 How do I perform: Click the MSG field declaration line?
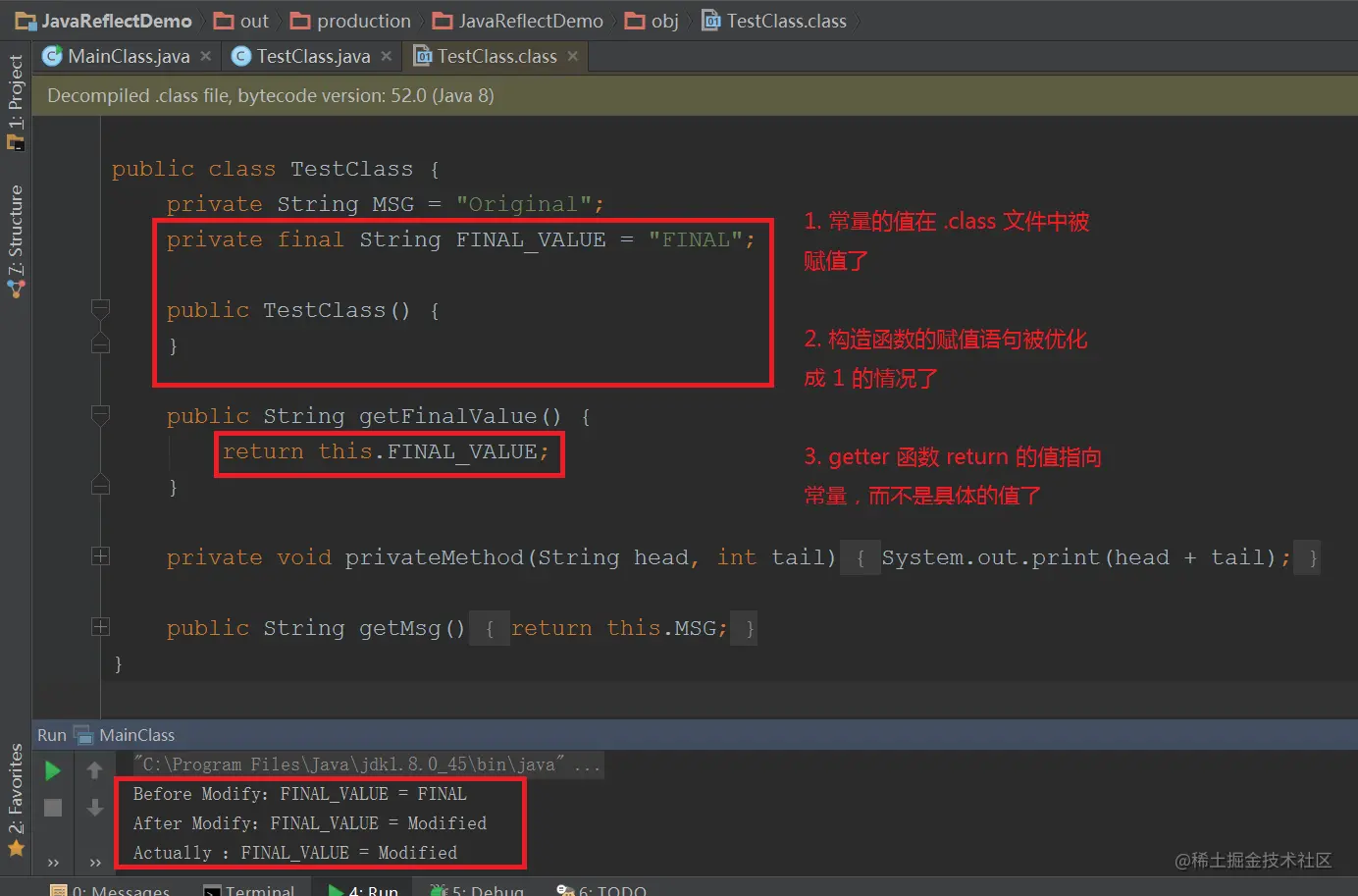(385, 204)
